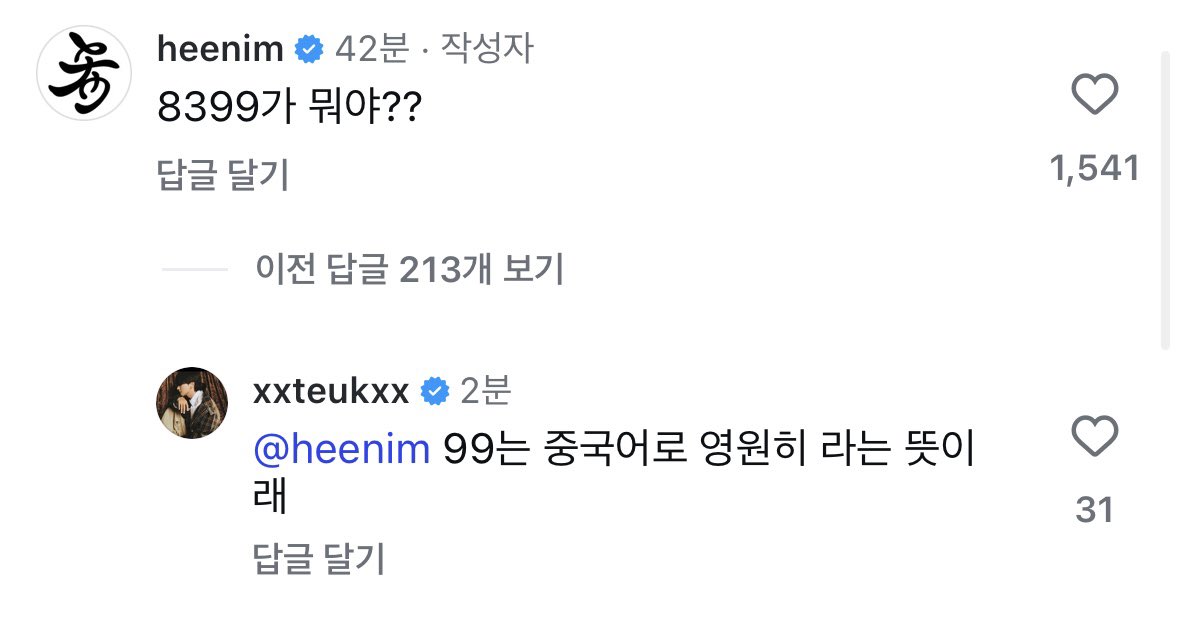The height and width of the screenshot is (624, 1179).
Task: Click the vertical scrollbar on the right
Action: click(1164, 200)
